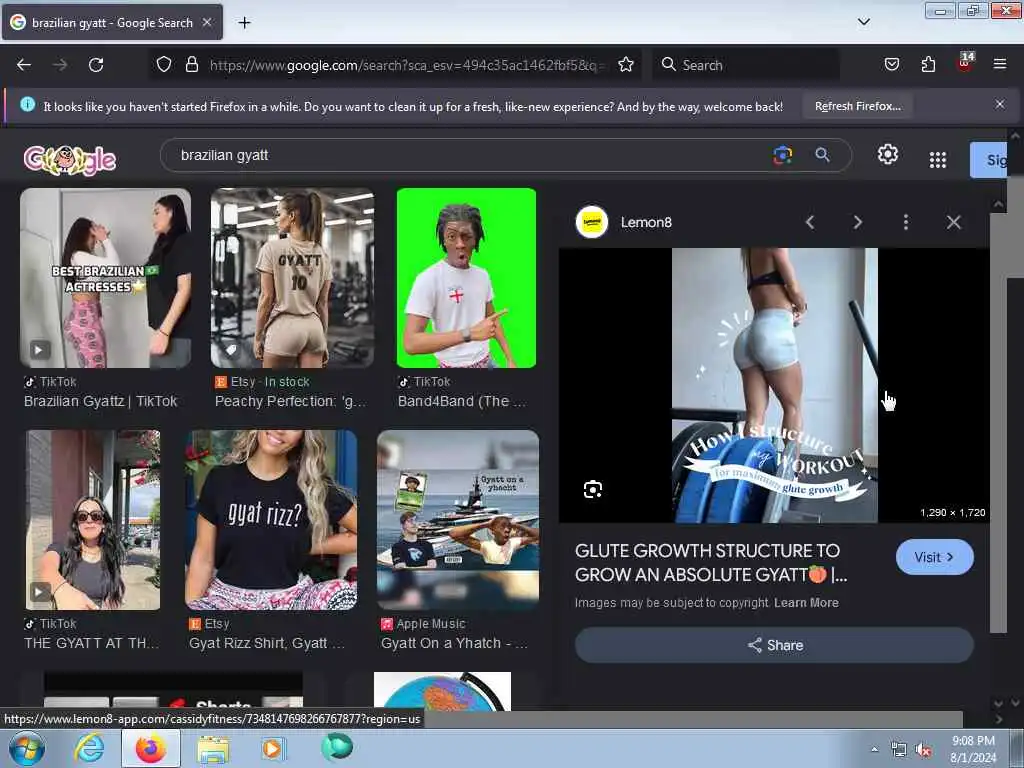The height and width of the screenshot is (768, 1024).
Task: Click the Firefox taskbar icon
Action: coord(151,748)
